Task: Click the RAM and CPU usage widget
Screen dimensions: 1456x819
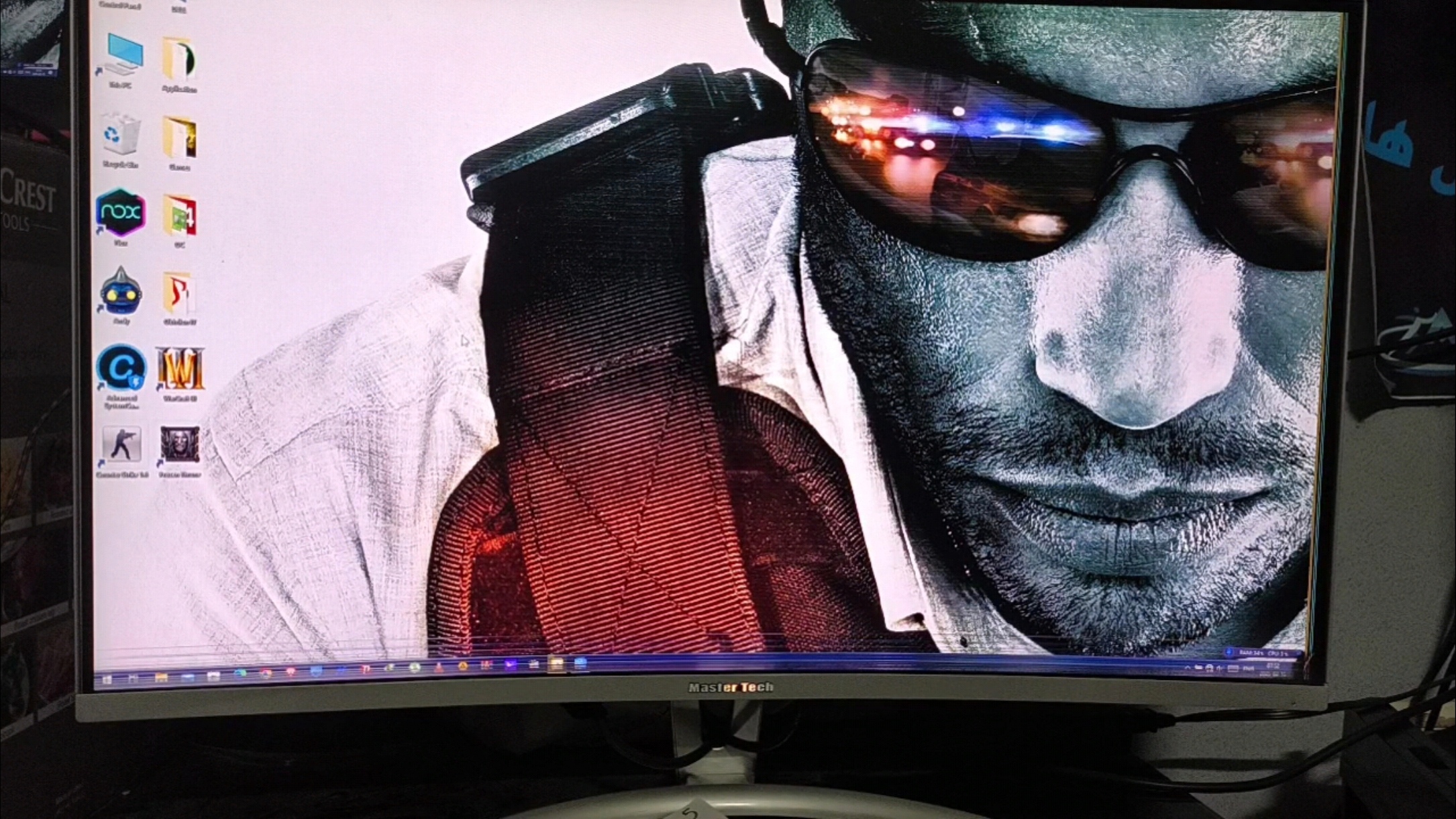Action: click(x=1263, y=653)
